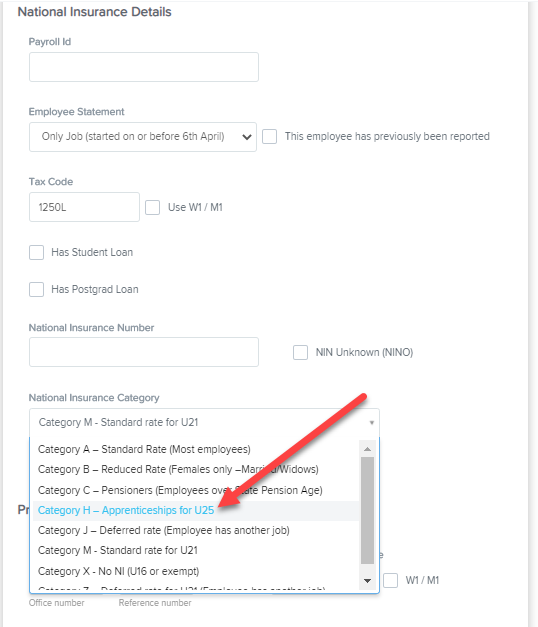Select Category X - No NI option
Viewport: 538px width, 627px height.
[196, 571]
